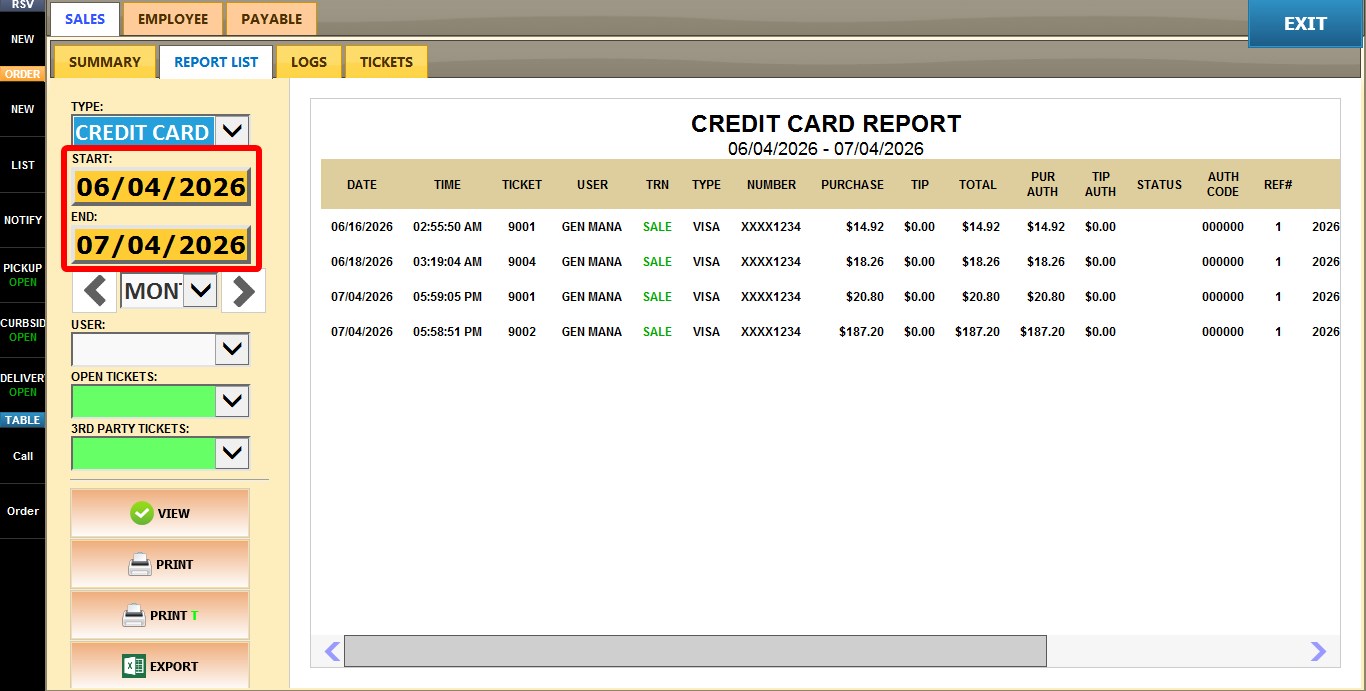Image resolution: width=1366 pixels, height=691 pixels.
Task: Click Order in the left sidebar
Action: tap(22, 511)
